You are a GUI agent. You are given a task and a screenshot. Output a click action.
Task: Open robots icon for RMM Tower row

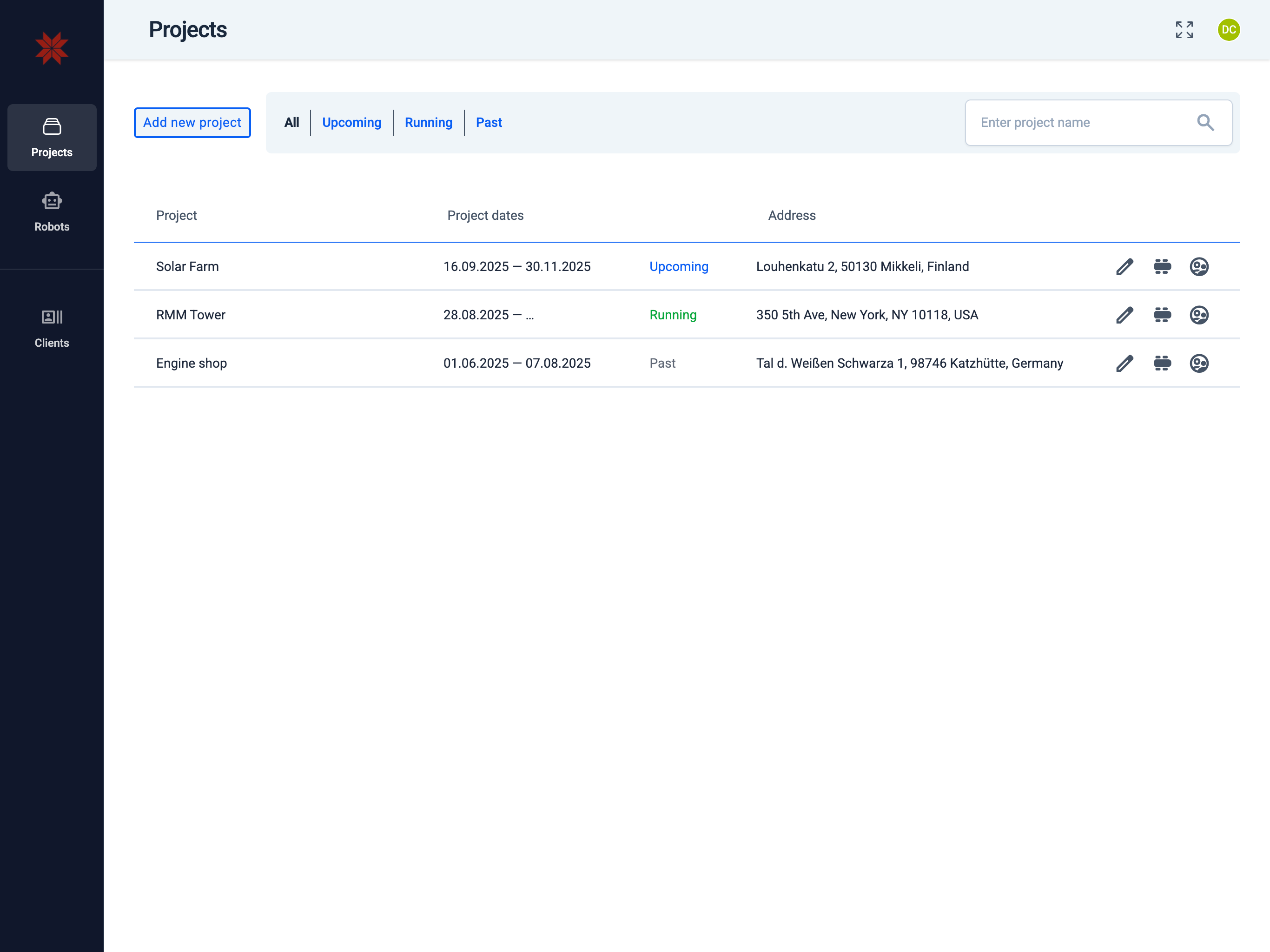(x=1162, y=315)
